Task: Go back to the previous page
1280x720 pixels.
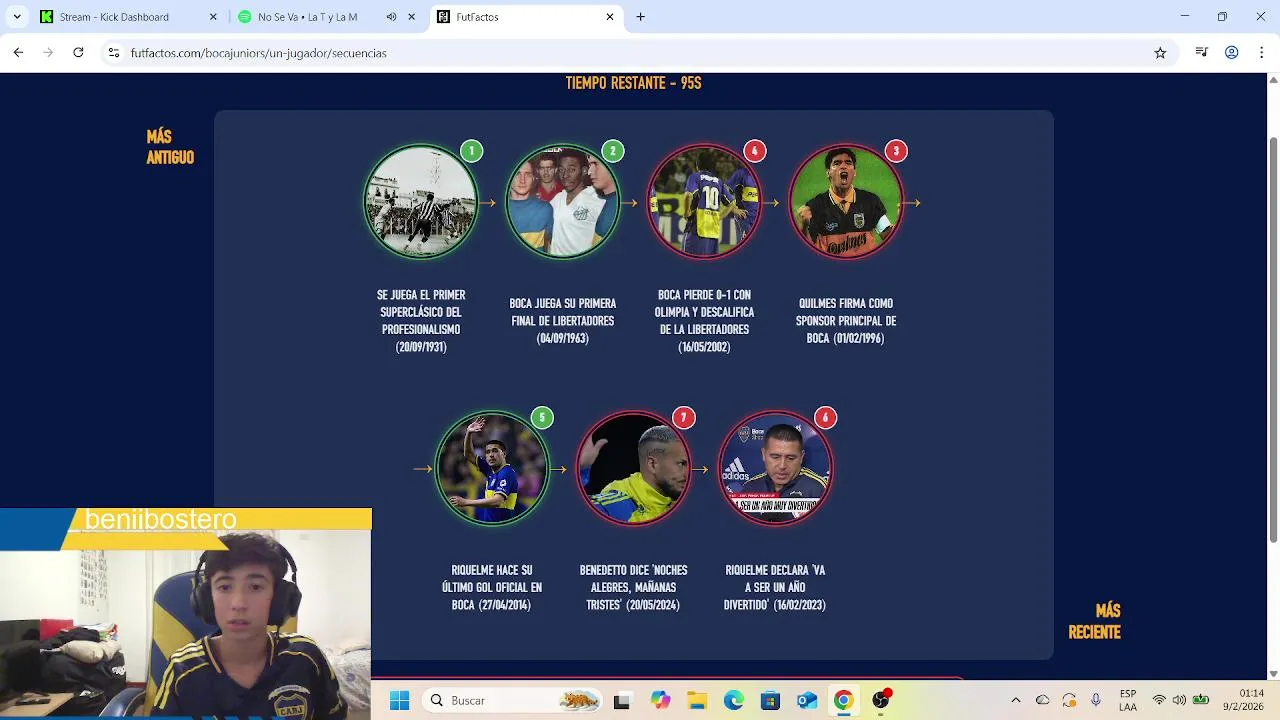Action: click(18, 53)
